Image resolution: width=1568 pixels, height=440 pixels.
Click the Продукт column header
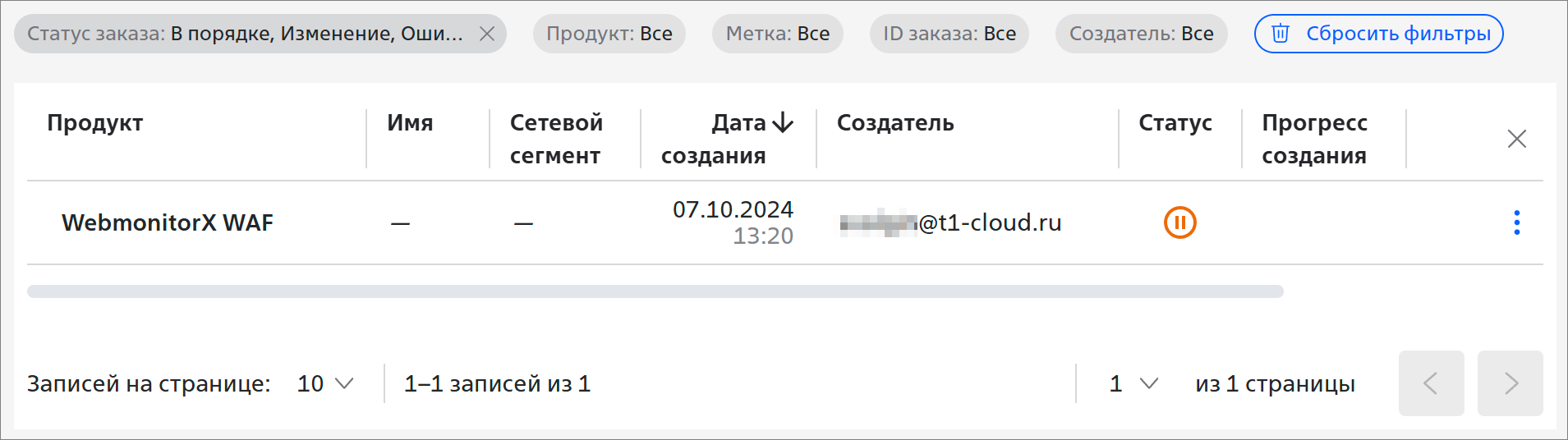95,123
